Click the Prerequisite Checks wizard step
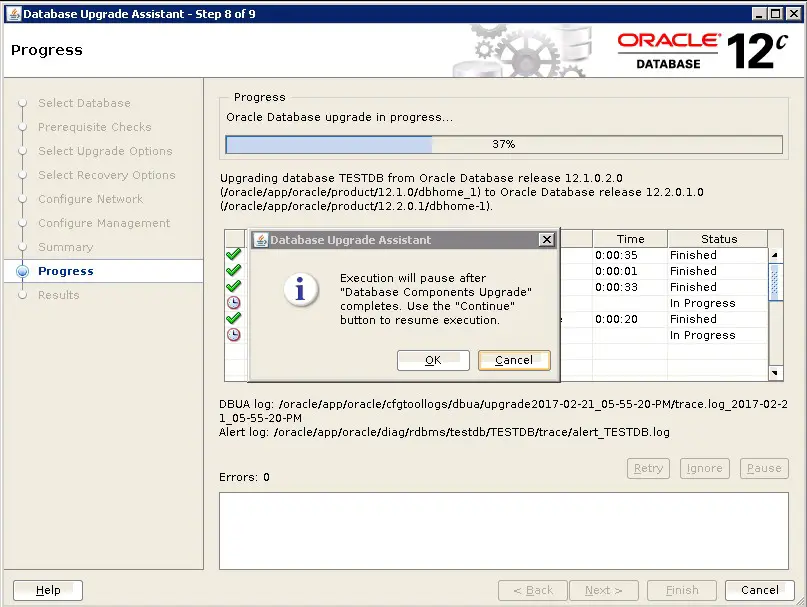Image resolution: width=807 pixels, height=607 pixels. pos(95,127)
